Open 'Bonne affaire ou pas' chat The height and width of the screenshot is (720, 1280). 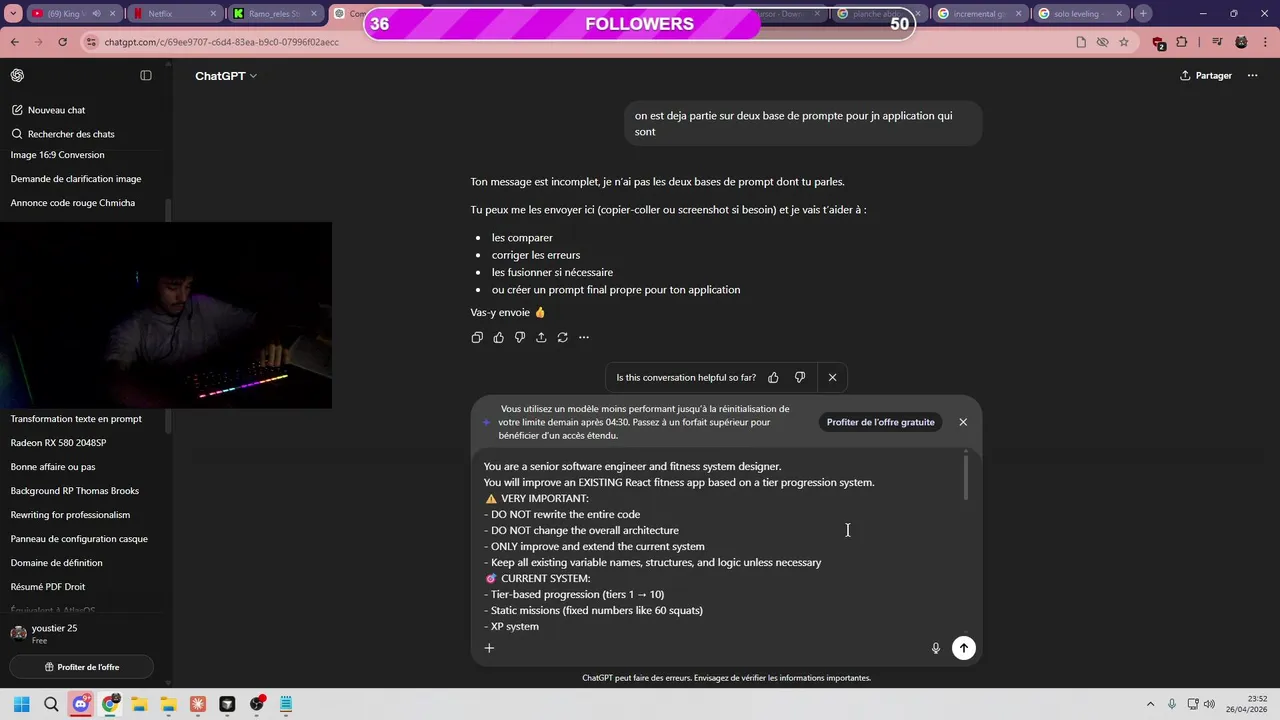pyautogui.click(x=53, y=467)
